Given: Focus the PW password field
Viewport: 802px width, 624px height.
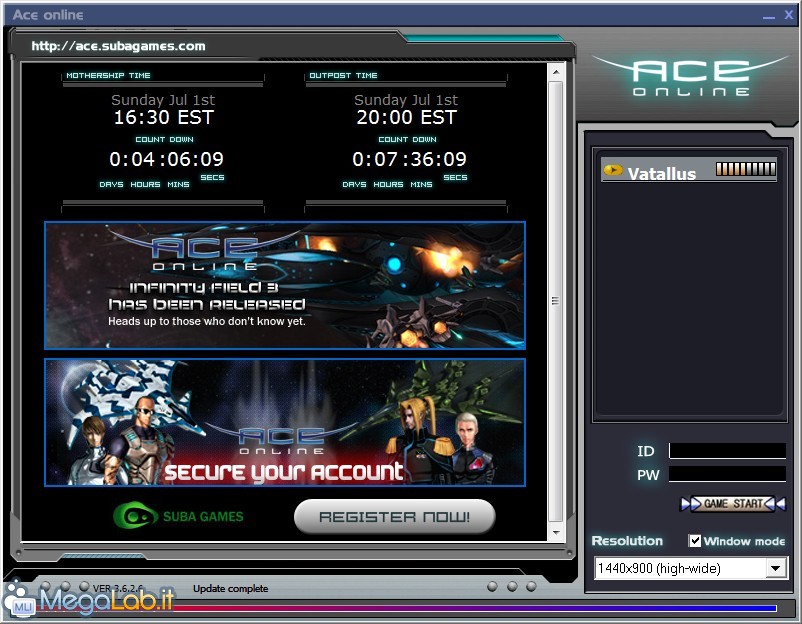Looking at the screenshot, I should (727, 474).
